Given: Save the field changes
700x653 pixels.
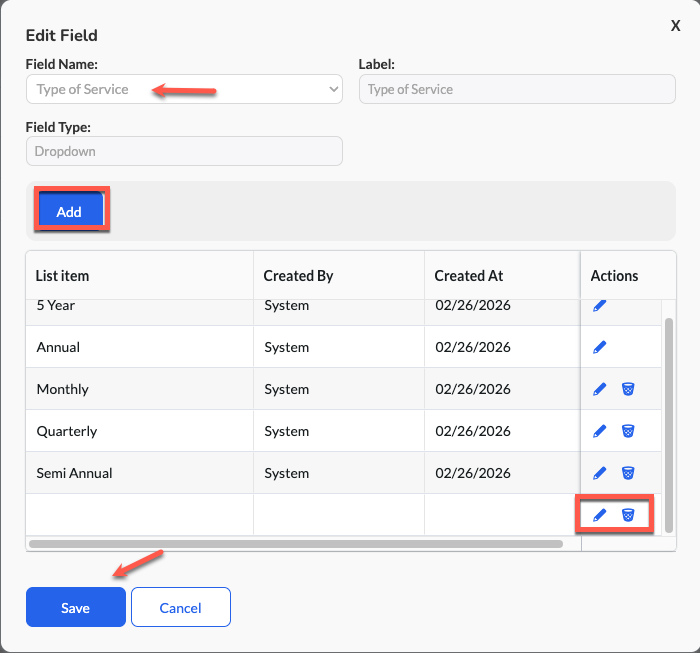Looking at the screenshot, I should pos(76,607).
